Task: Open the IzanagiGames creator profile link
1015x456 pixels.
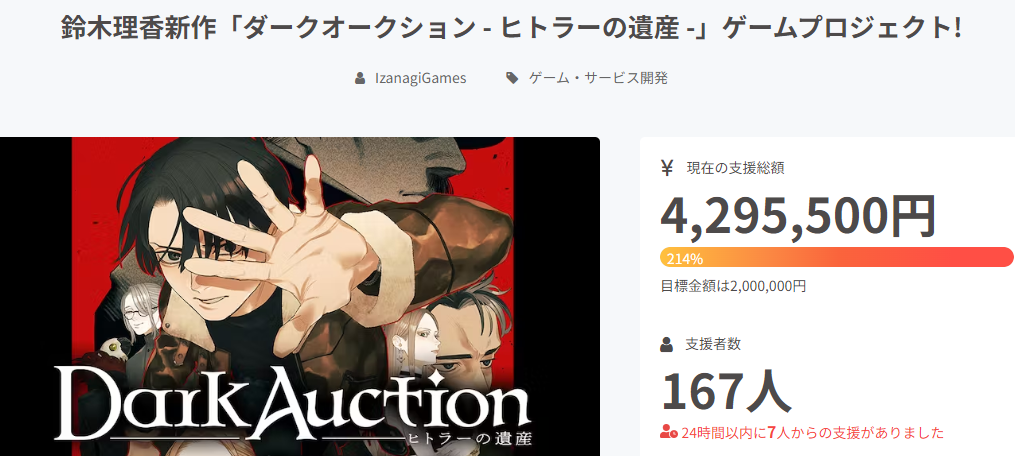Action: 420,78
